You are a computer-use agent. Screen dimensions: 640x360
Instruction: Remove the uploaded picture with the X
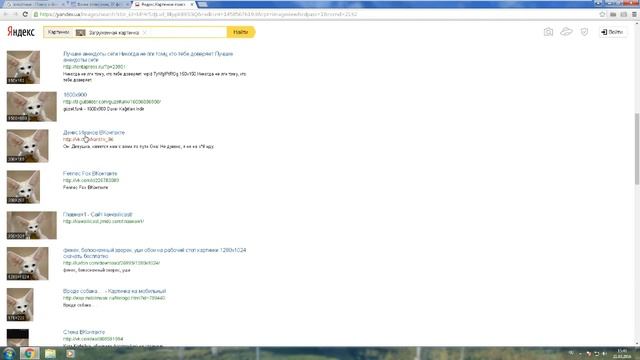(x=144, y=32)
